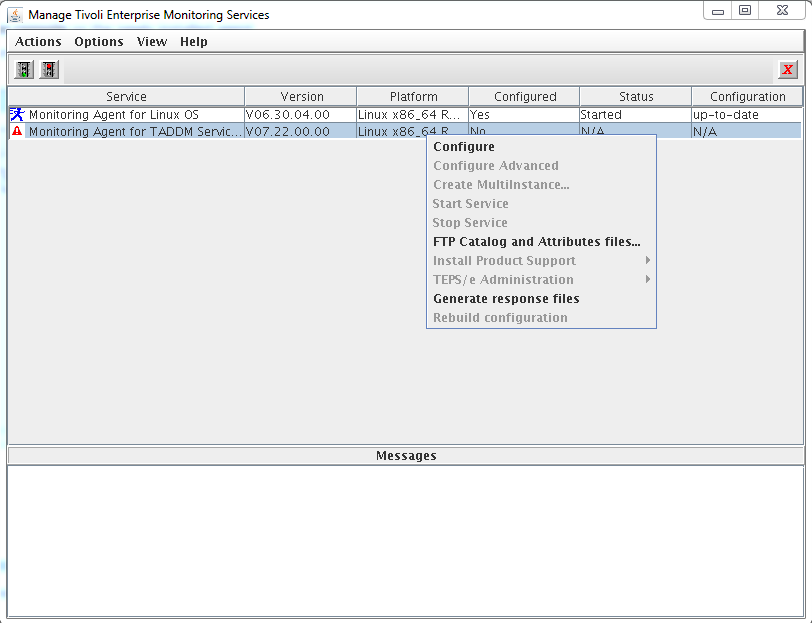Open the Options menu
Viewport: 812px width, 623px height.
click(x=99, y=41)
